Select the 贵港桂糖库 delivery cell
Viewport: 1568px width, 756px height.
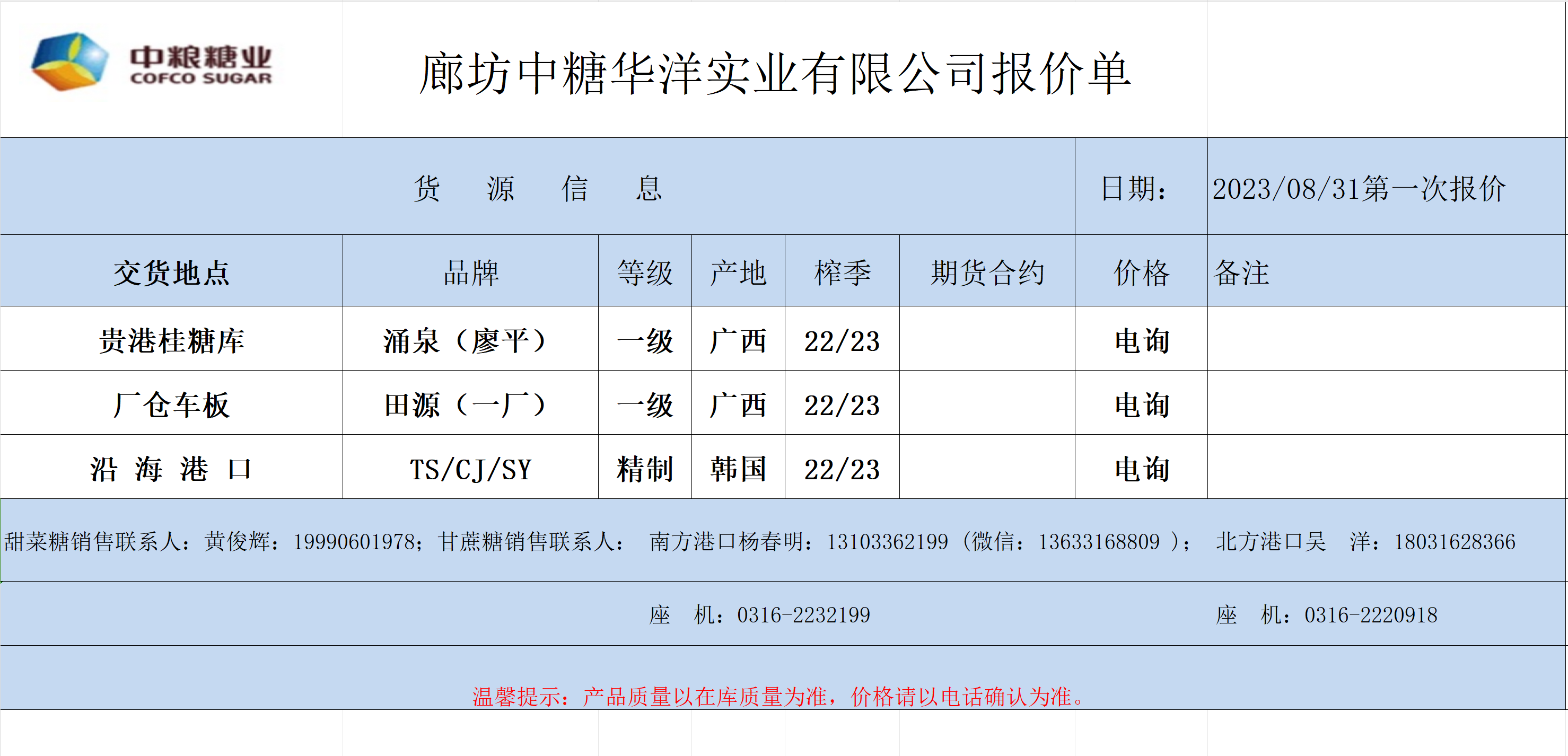pos(171,340)
